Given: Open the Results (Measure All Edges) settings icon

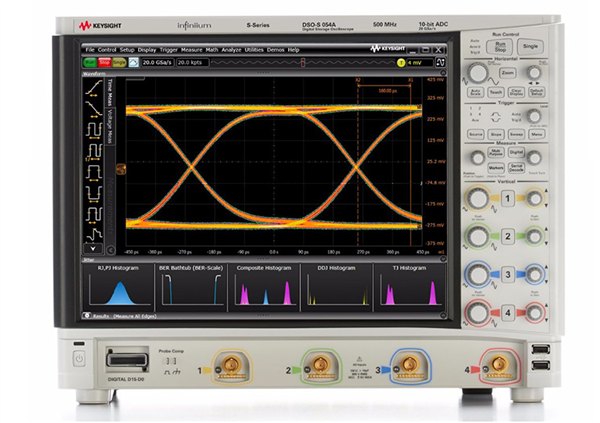Looking at the screenshot, I should (87, 316).
